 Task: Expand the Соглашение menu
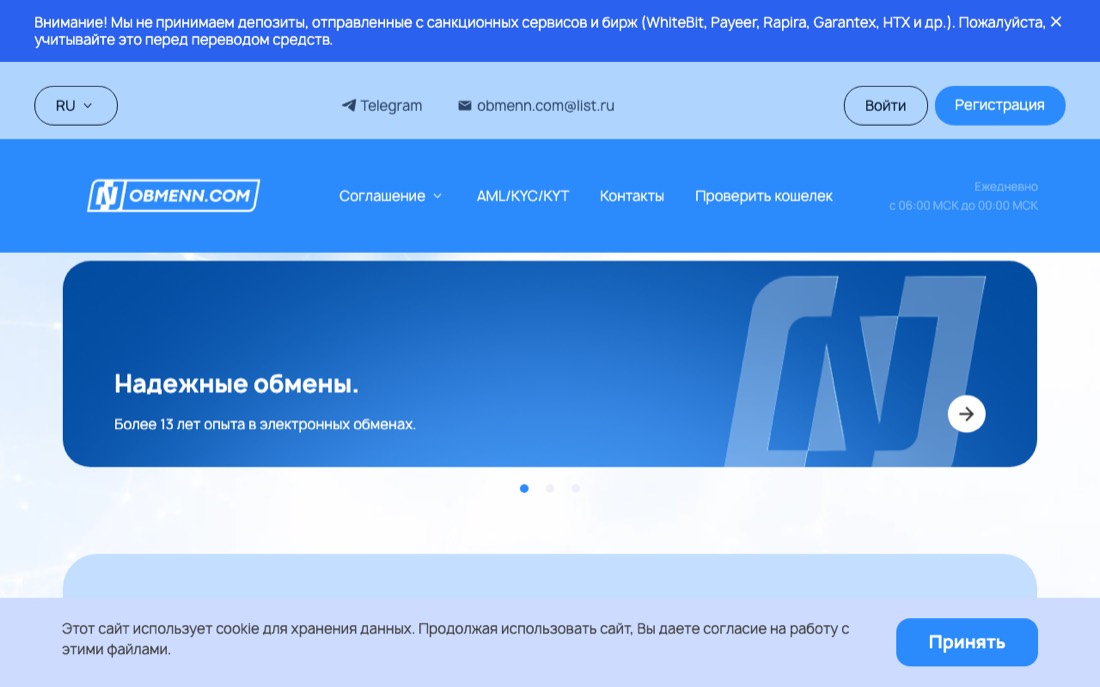[391, 196]
